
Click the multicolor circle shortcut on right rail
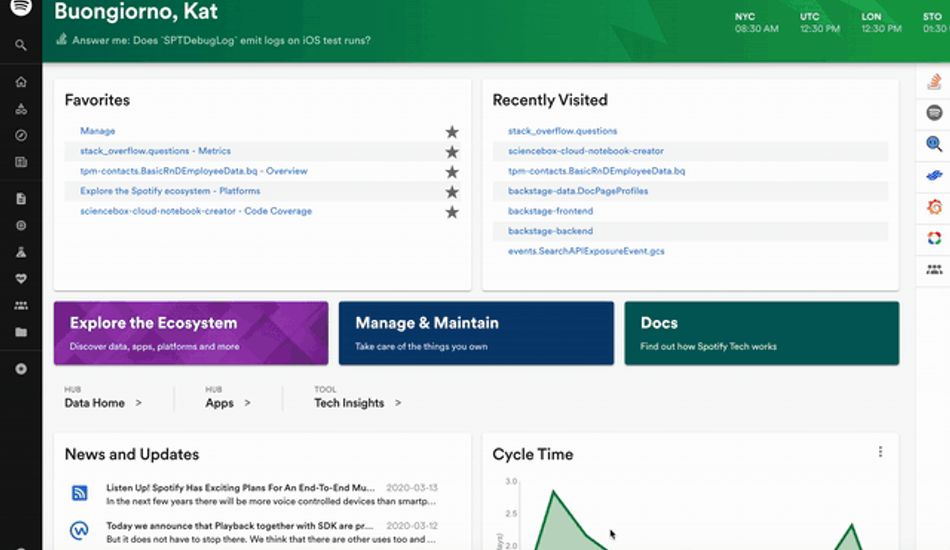click(x=934, y=238)
